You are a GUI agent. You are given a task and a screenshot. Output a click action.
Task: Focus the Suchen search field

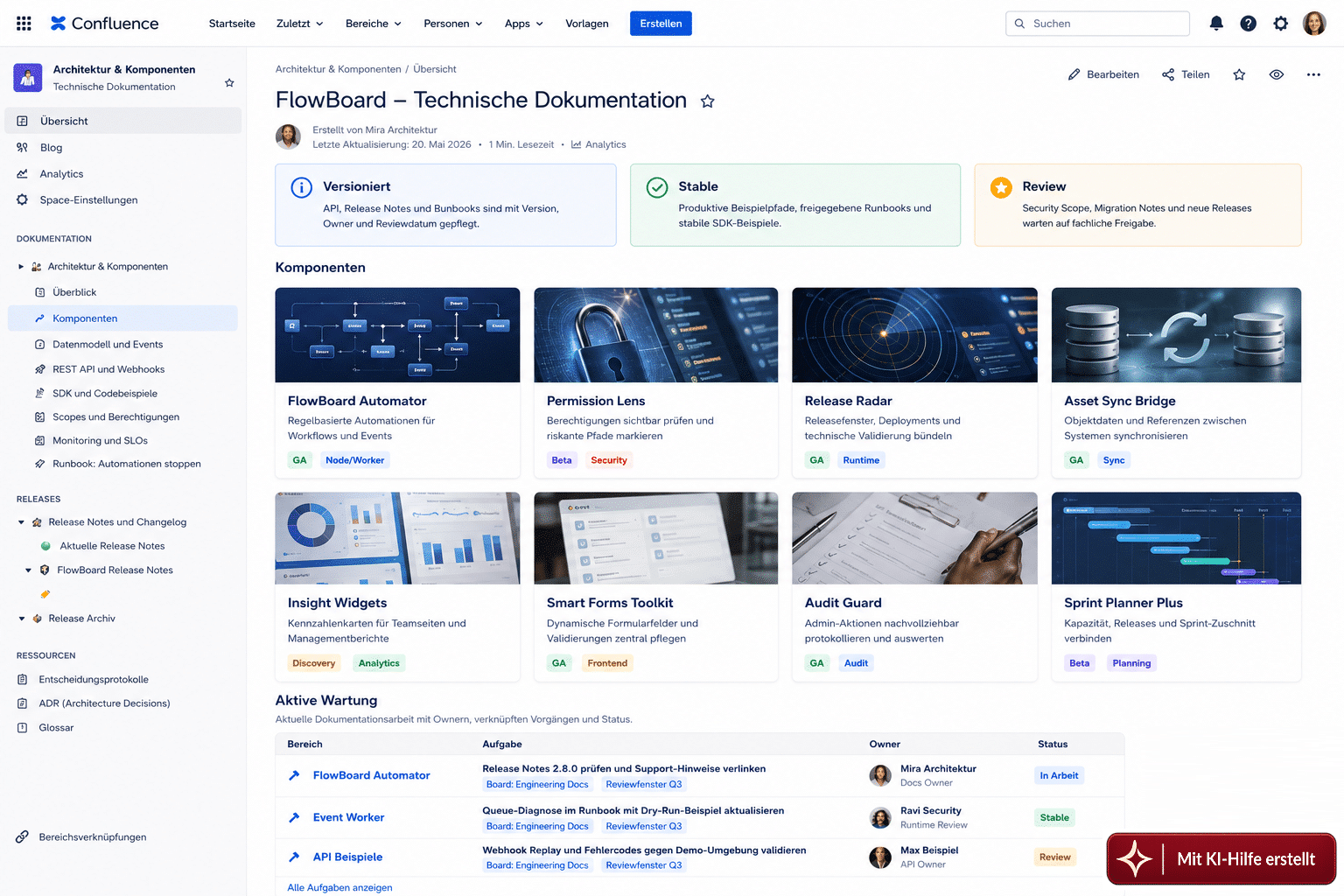(1097, 24)
